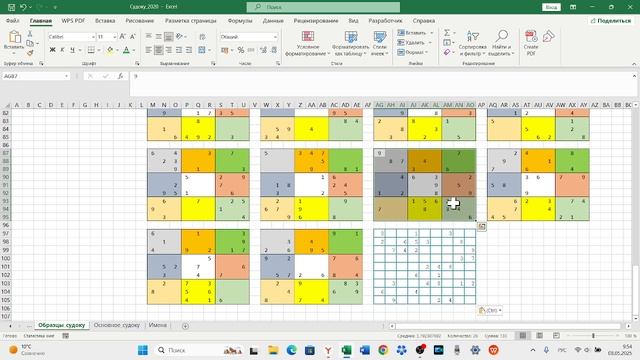Click the Percent Style icon
Screen dimensions: 640x360
[241, 50]
